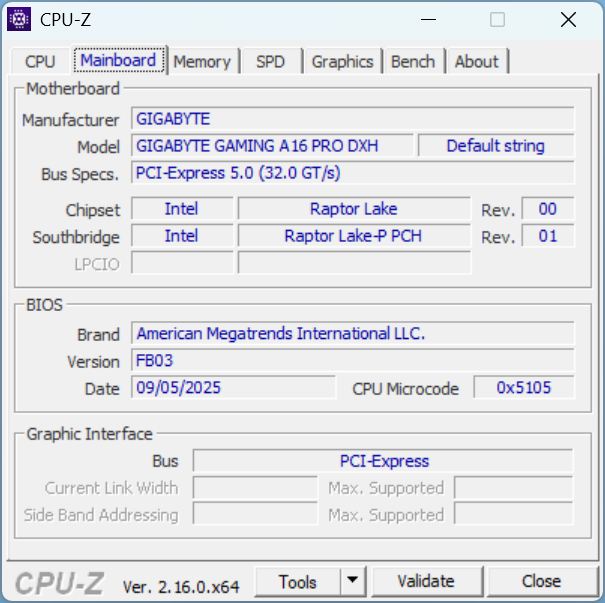
Task: Open the About tab
Action: click(476, 62)
